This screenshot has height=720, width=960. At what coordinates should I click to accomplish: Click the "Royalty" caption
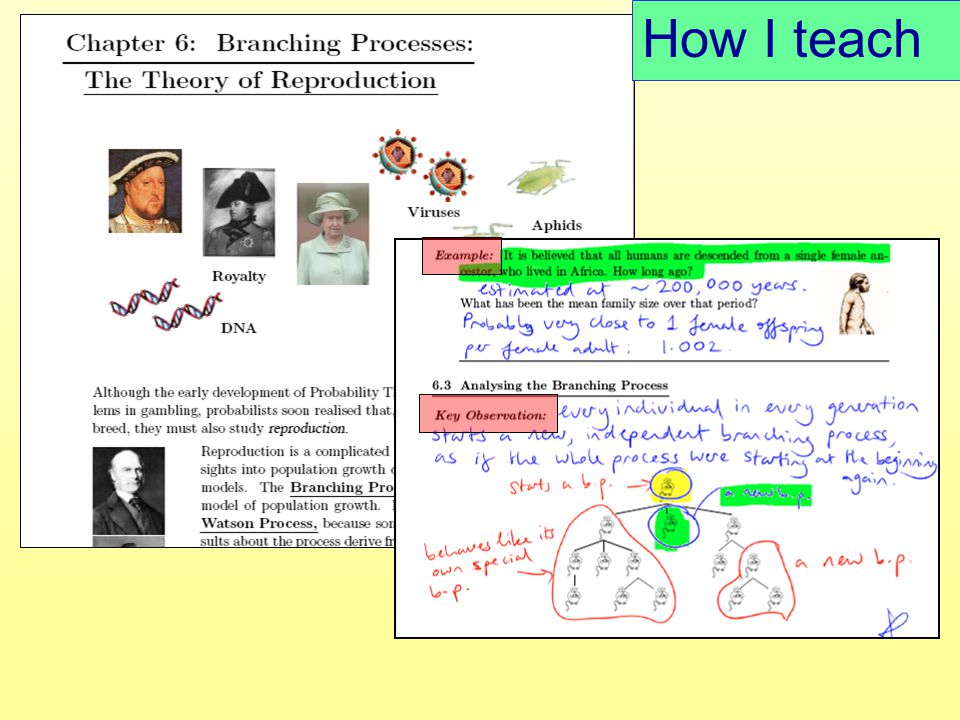[x=239, y=276]
